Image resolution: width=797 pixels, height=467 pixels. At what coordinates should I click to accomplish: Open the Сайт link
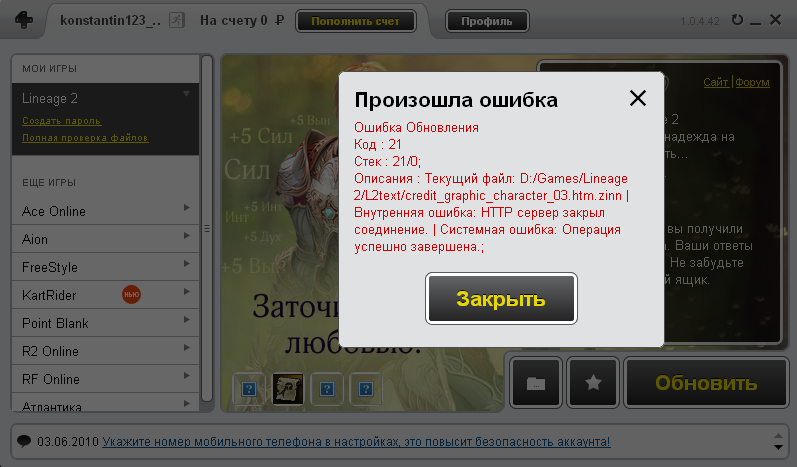click(716, 82)
